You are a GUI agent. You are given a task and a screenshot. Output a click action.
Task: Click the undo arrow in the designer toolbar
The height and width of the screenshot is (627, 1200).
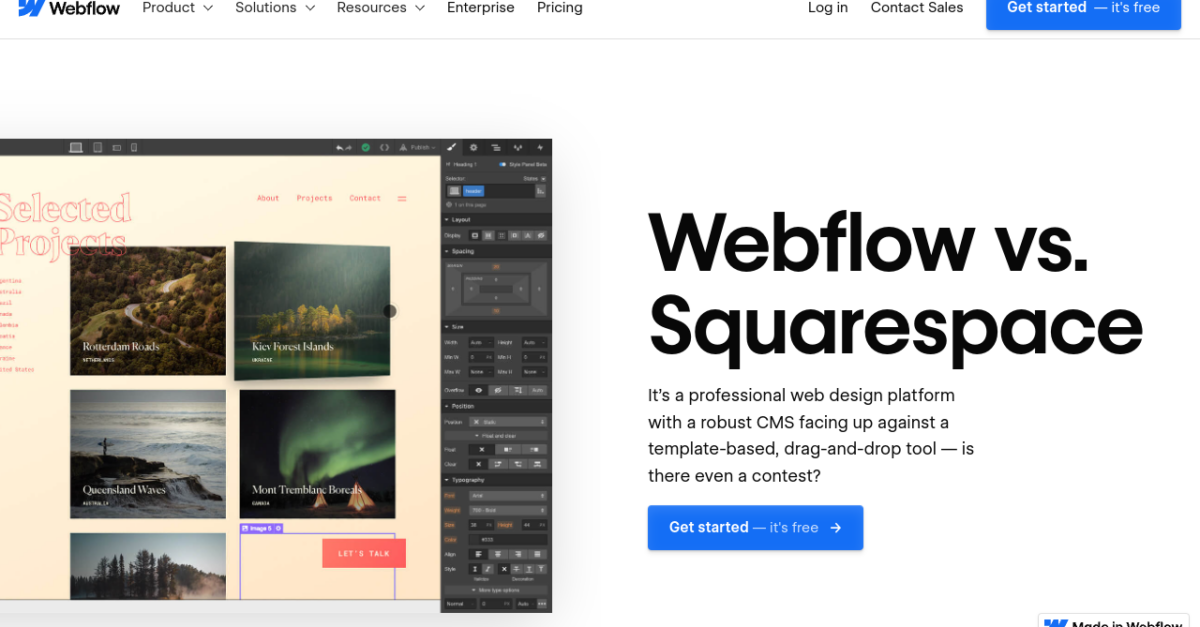coord(340,147)
